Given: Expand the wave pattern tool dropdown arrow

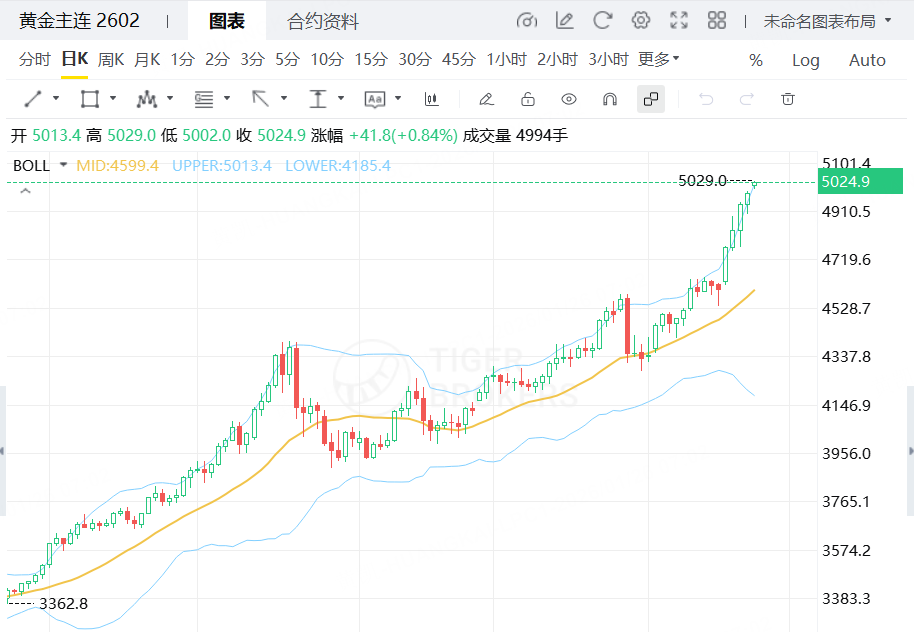Looking at the screenshot, I should click(170, 98).
